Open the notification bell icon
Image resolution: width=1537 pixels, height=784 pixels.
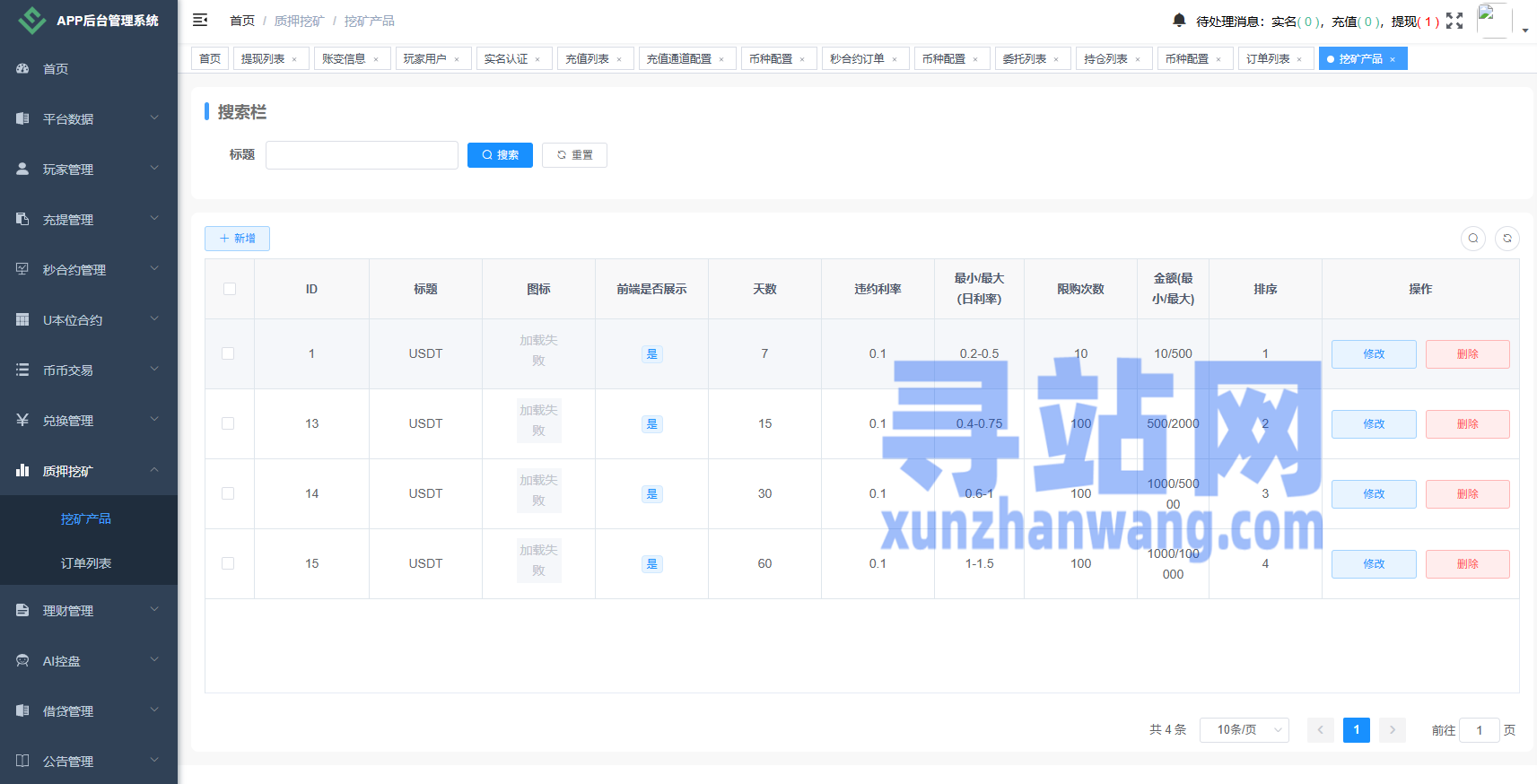(x=1179, y=20)
